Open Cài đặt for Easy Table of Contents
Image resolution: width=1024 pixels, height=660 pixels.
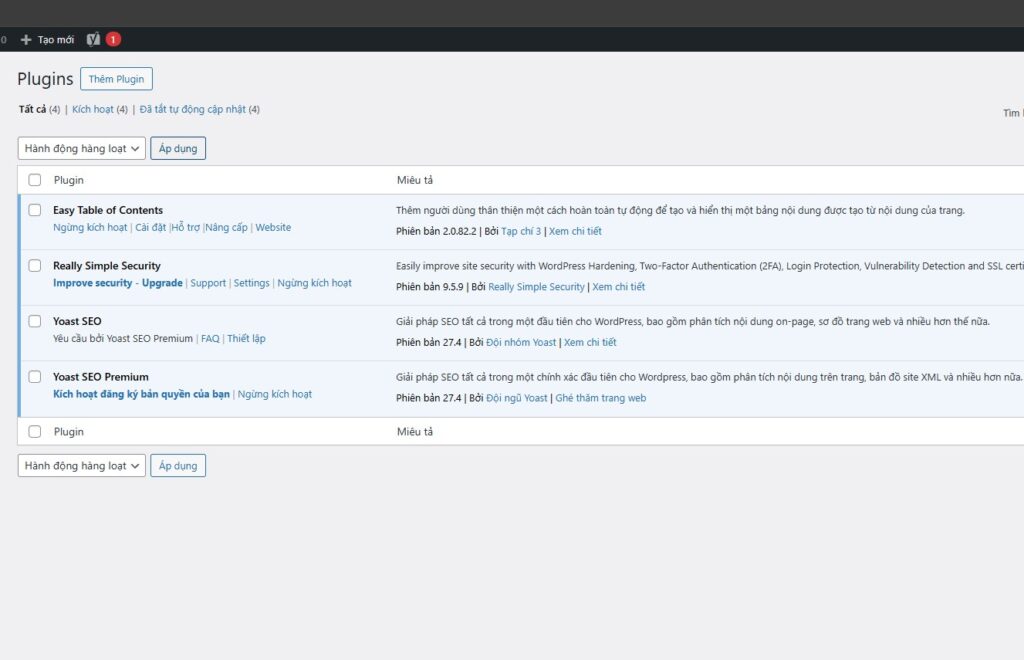[150, 227]
